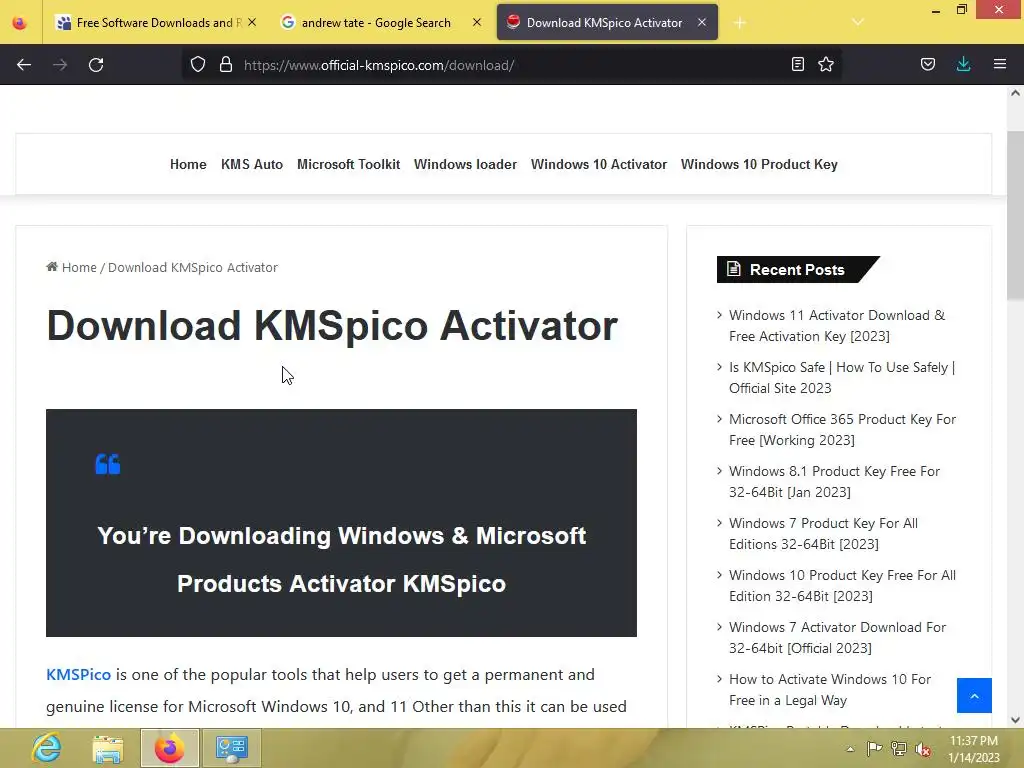Click the Recent Posts document icon

734,269
